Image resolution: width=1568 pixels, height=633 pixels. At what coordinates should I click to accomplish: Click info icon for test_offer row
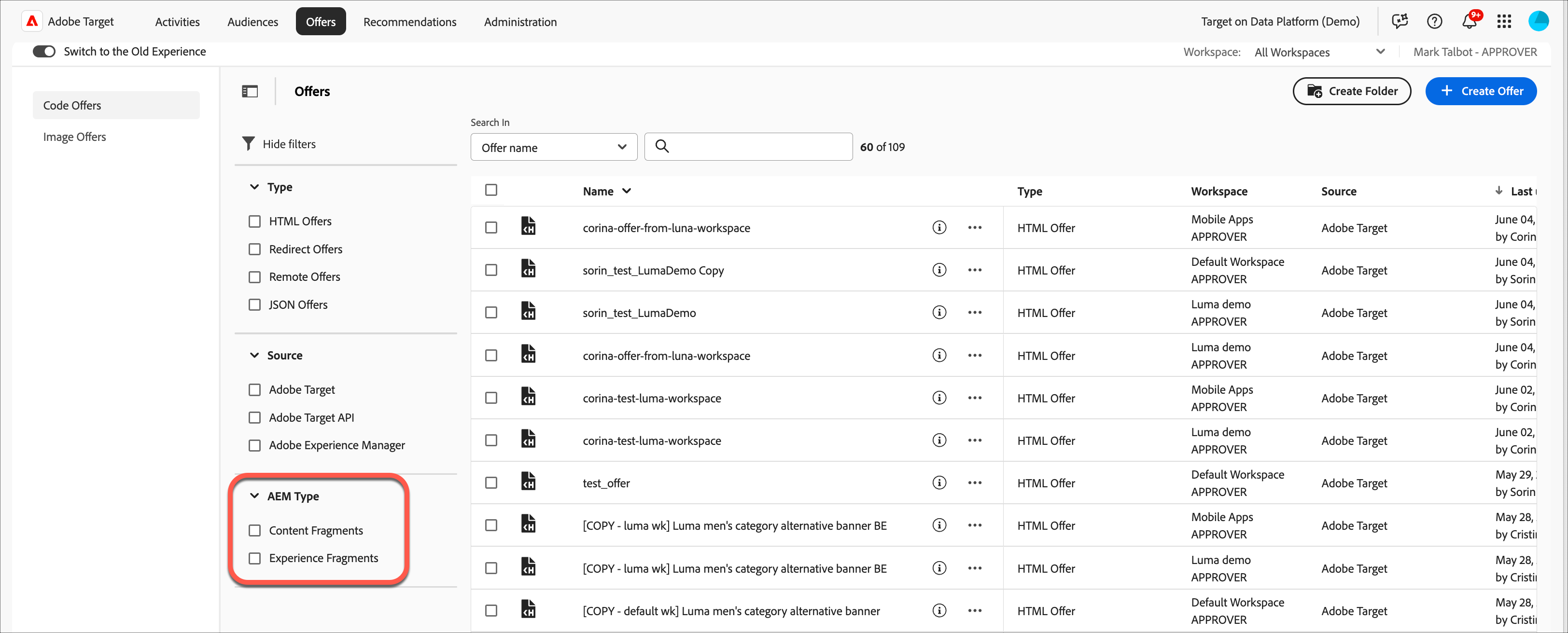pyautogui.click(x=938, y=483)
